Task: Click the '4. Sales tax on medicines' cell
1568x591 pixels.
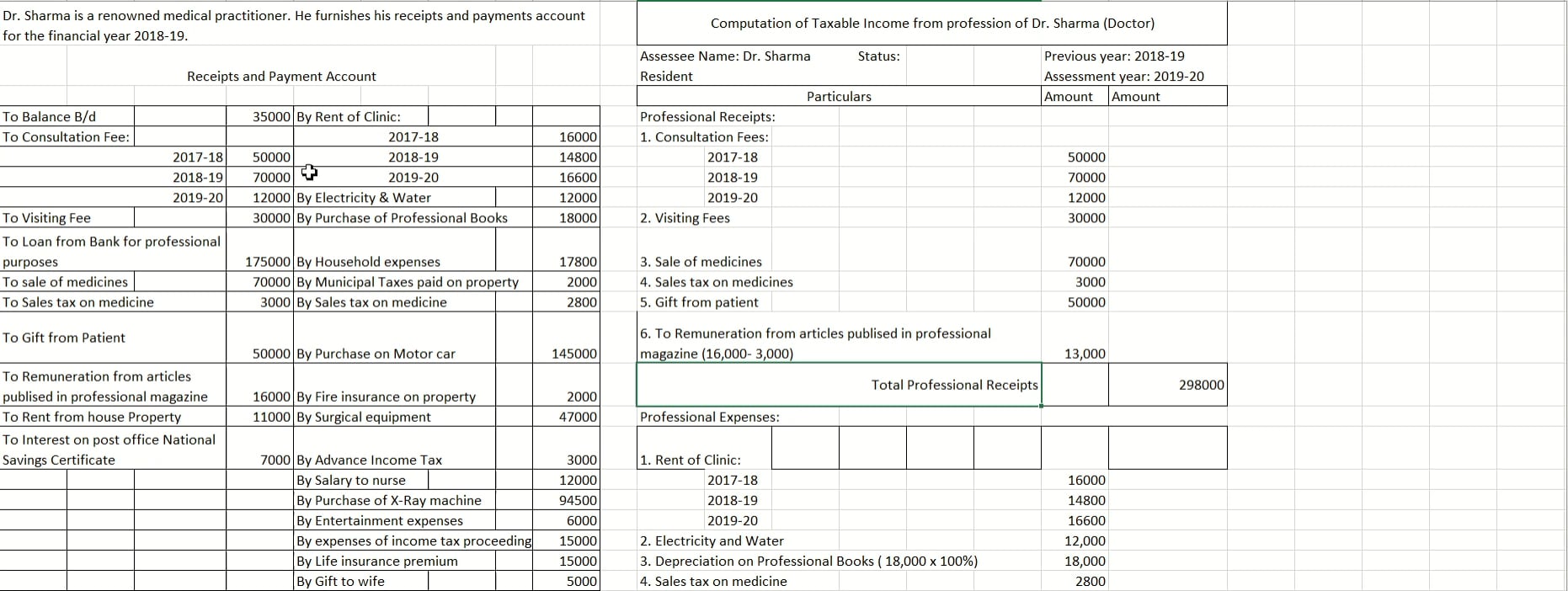Action: point(717,282)
